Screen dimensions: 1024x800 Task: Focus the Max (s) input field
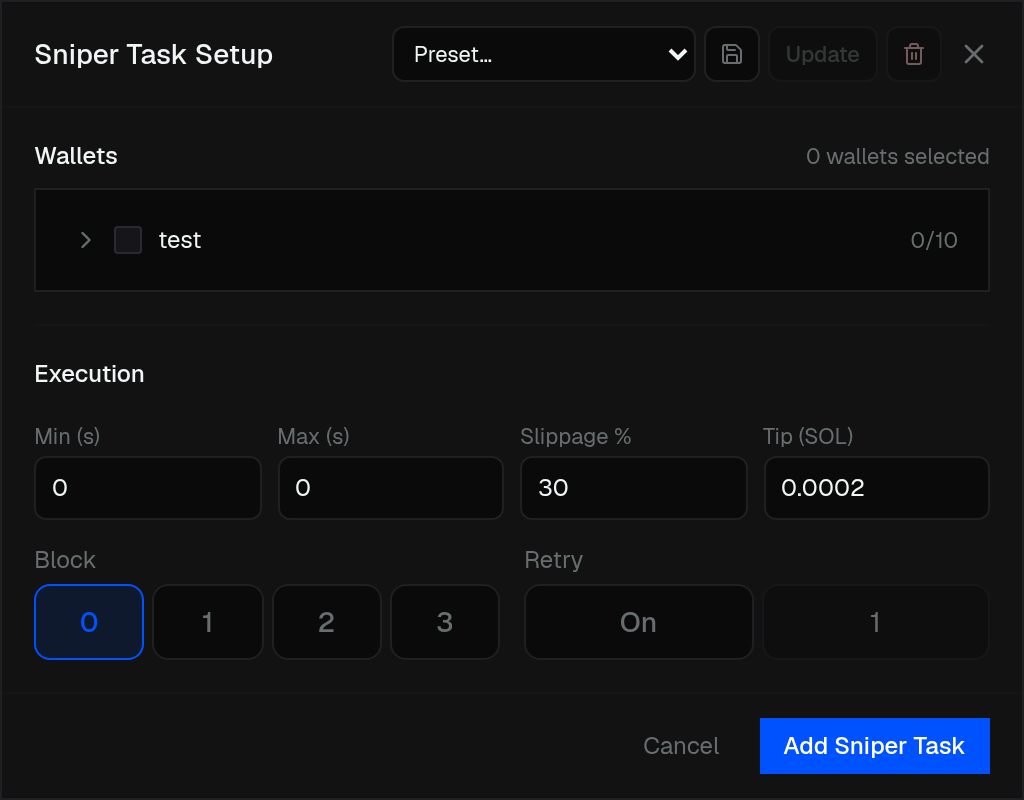click(391, 488)
